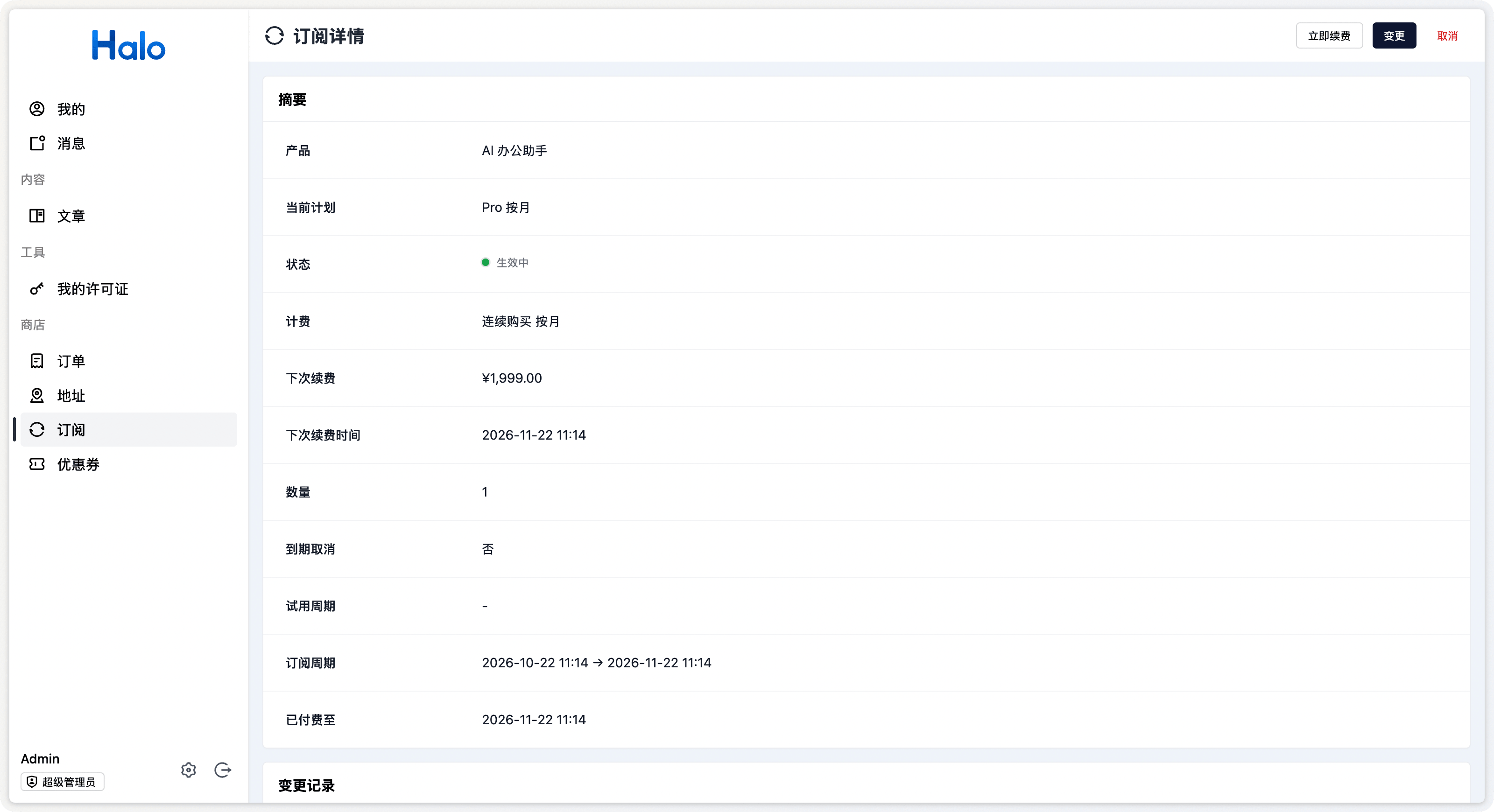1494x812 pixels.
Task: Click the 下次续费时间 date value
Action: click(534, 434)
